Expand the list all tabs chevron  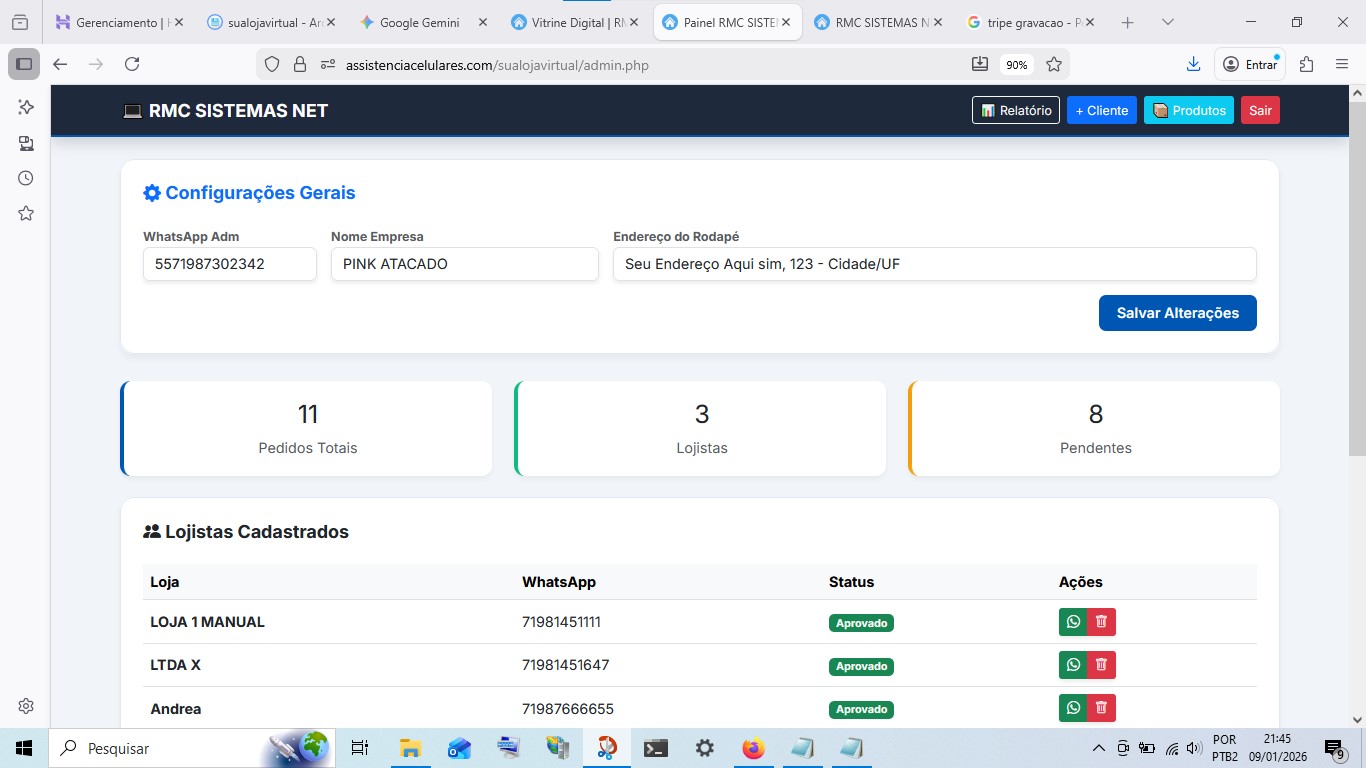click(1167, 22)
